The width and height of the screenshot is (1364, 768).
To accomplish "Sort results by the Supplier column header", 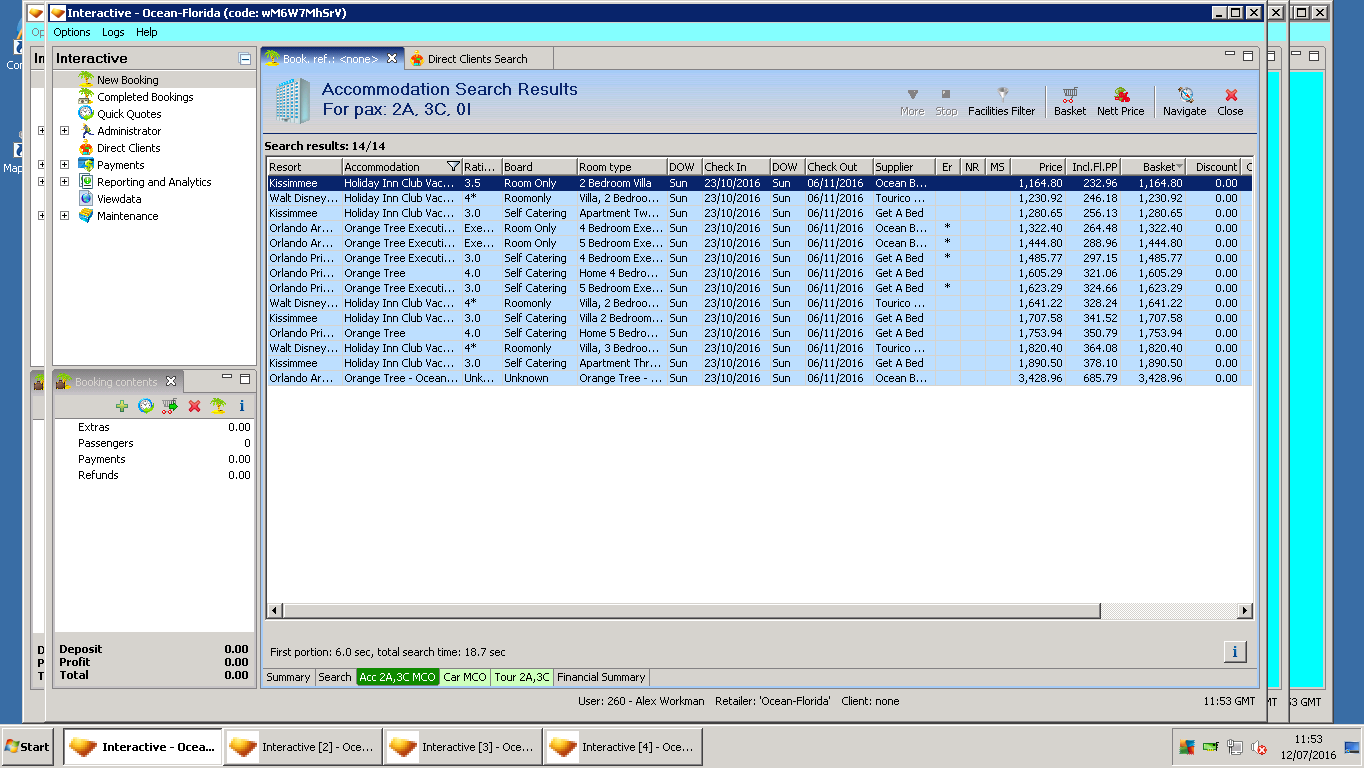I will click(x=902, y=167).
